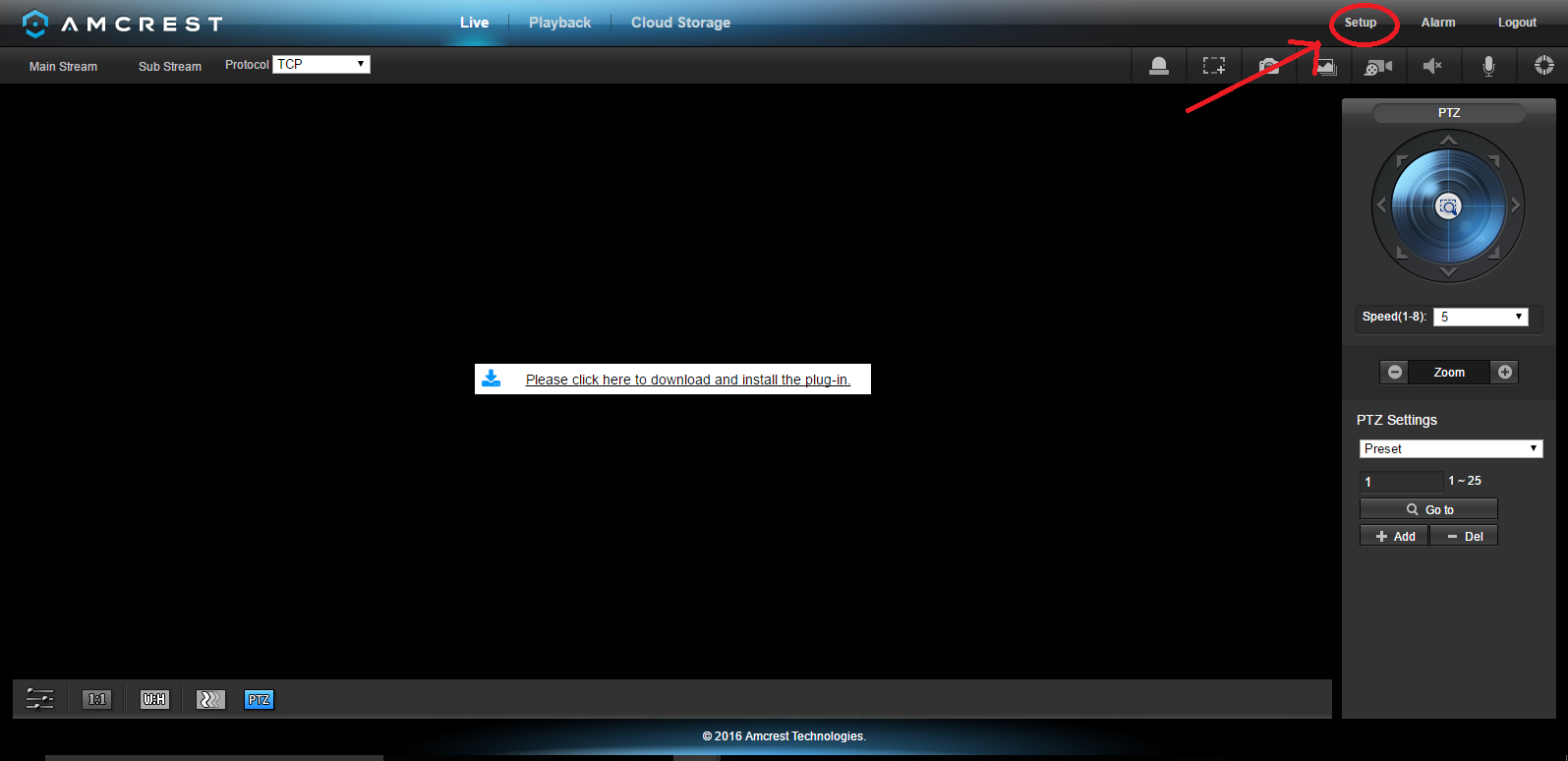Viewport: 1568px width, 761px height.
Task: Start recording with the video camera icon
Action: click(1378, 66)
